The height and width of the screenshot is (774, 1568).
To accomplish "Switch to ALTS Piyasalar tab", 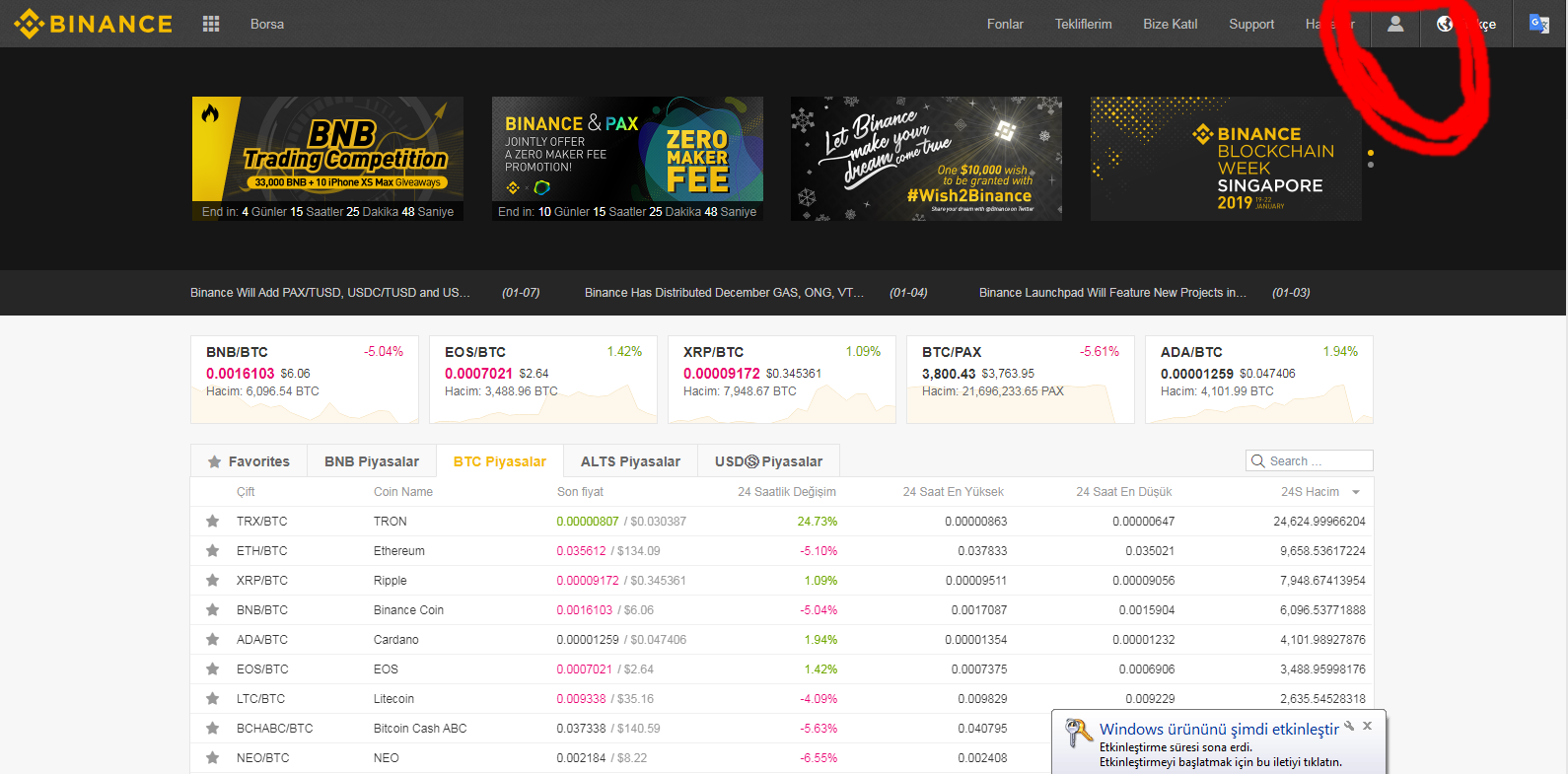I will 630,461.
